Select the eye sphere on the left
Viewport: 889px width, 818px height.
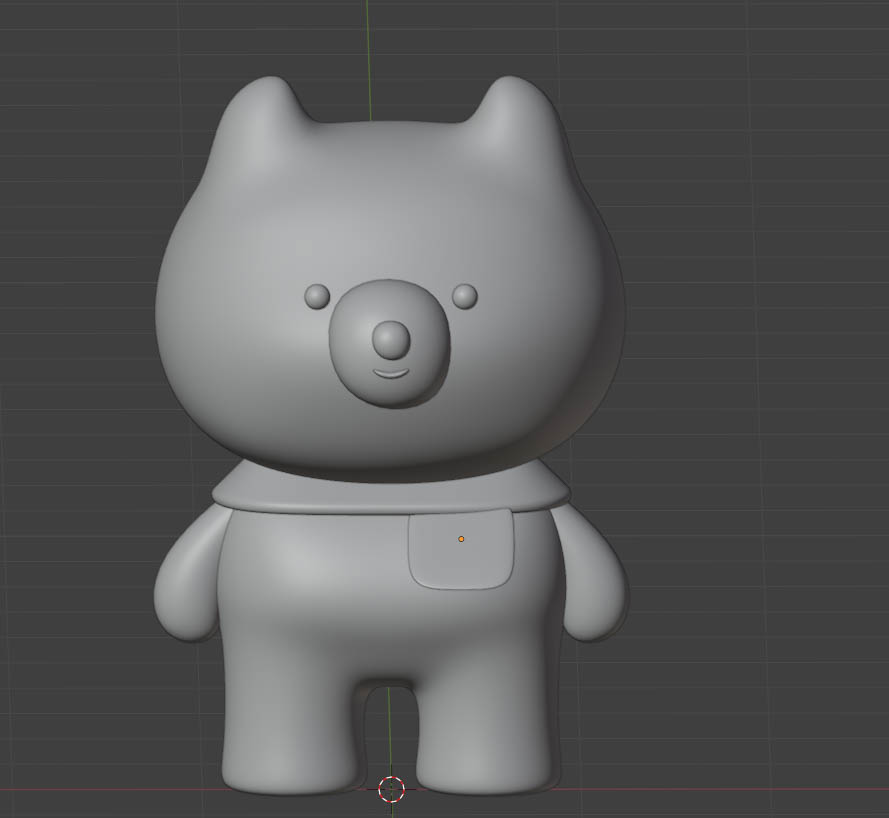pyautogui.click(x=317, y=296)
